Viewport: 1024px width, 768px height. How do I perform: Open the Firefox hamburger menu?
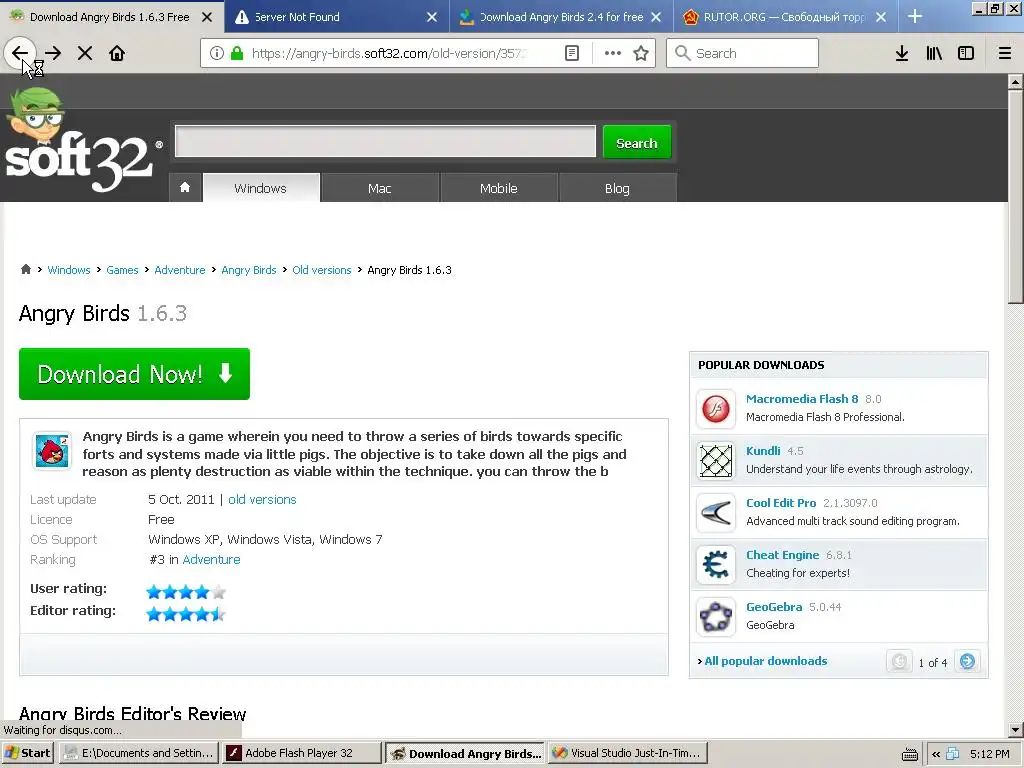pyautogui.click(x=1004, y=53)
